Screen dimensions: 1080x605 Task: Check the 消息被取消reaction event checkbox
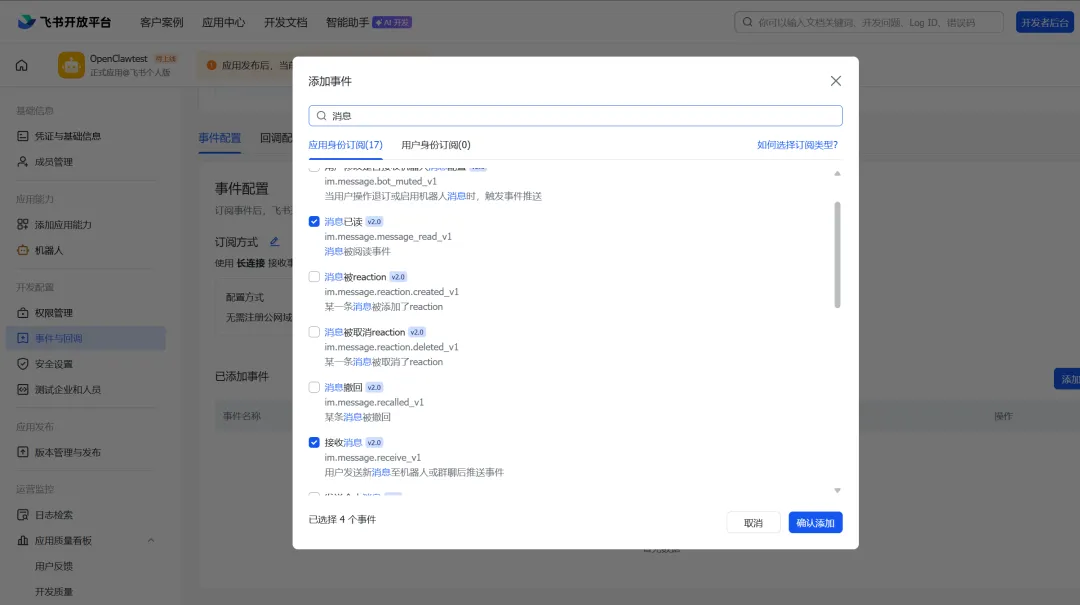(314, 331)
